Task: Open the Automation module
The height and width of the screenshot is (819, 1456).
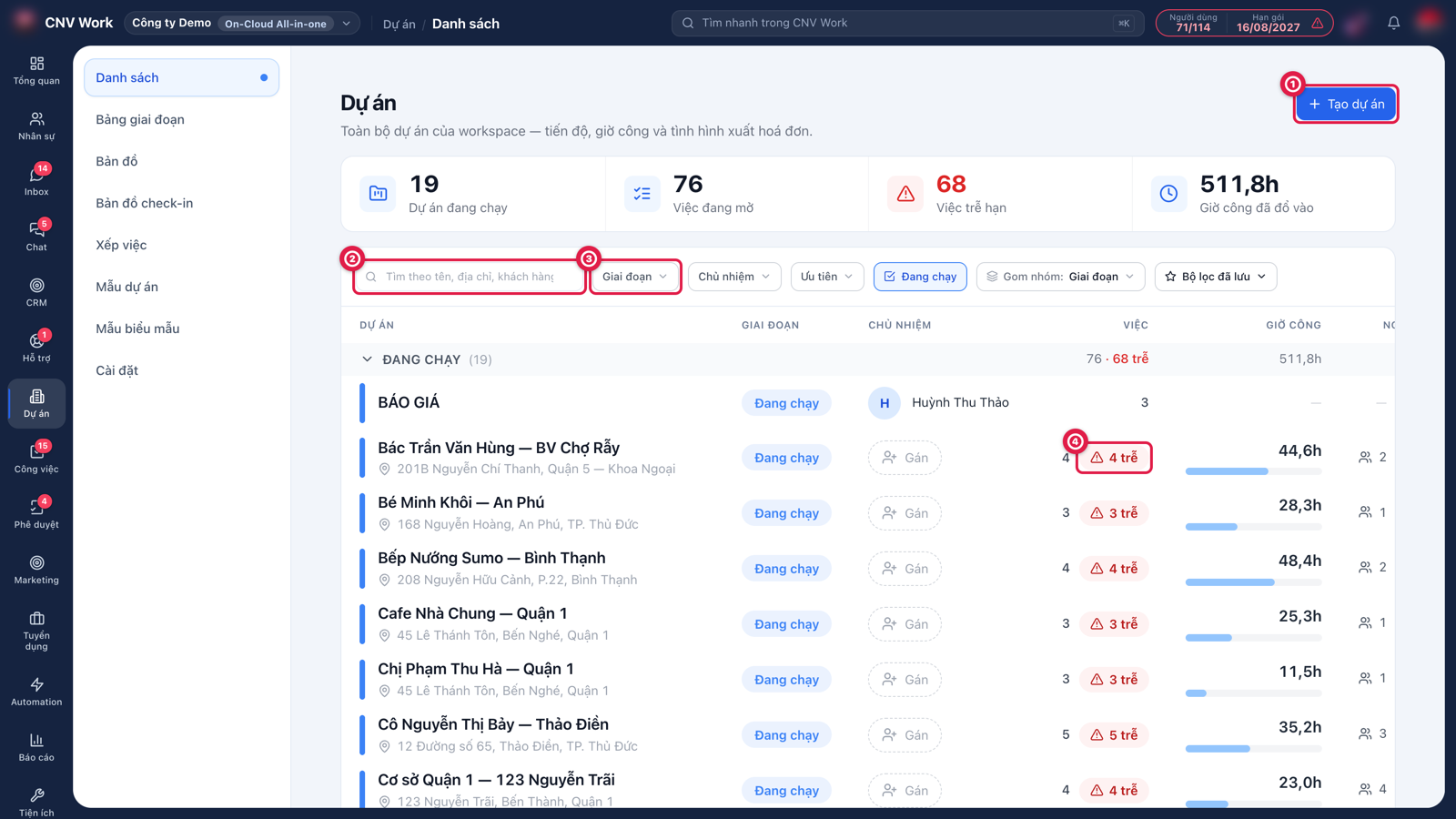Action: click(x=36, y=693)
